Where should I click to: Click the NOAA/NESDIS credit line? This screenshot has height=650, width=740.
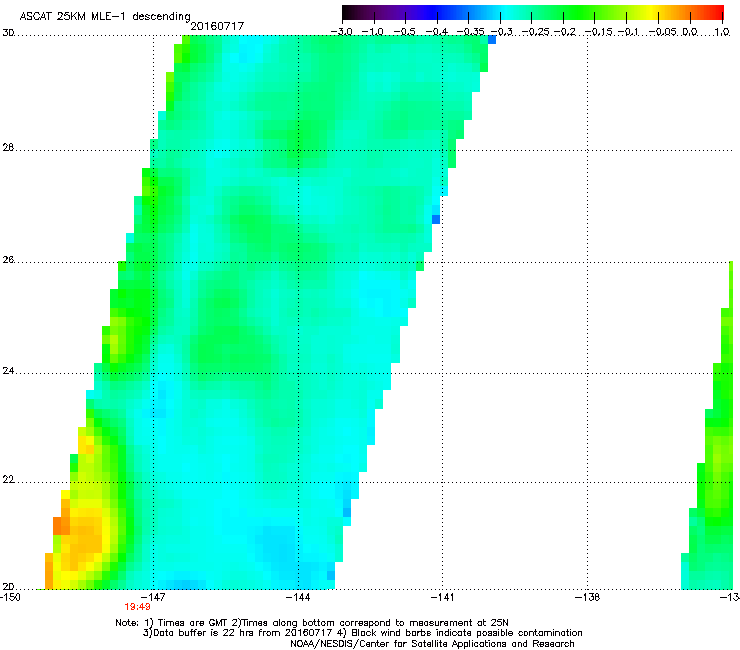pos(432,644)
